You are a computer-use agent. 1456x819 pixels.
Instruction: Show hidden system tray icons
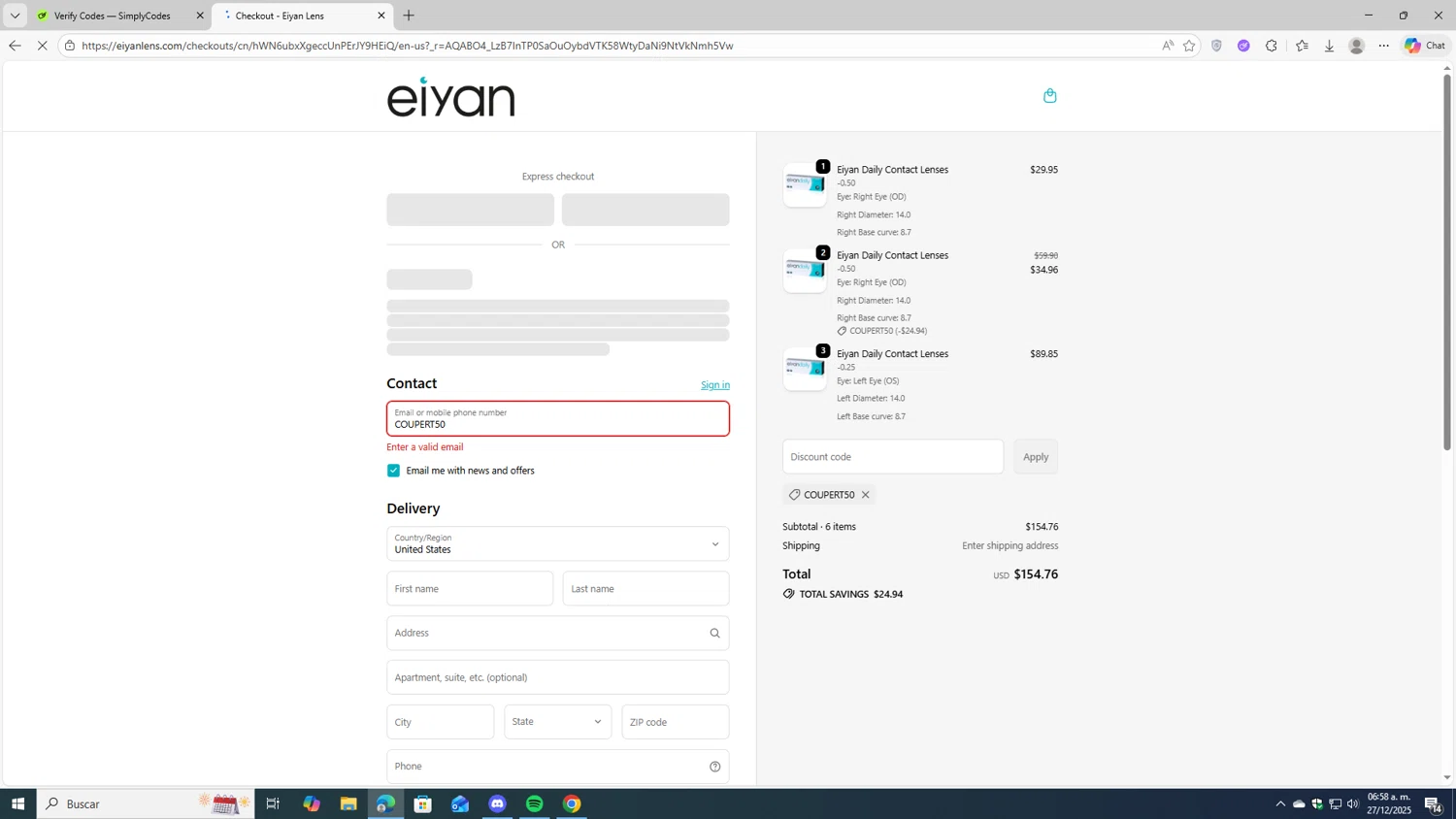click(1280, 803)
